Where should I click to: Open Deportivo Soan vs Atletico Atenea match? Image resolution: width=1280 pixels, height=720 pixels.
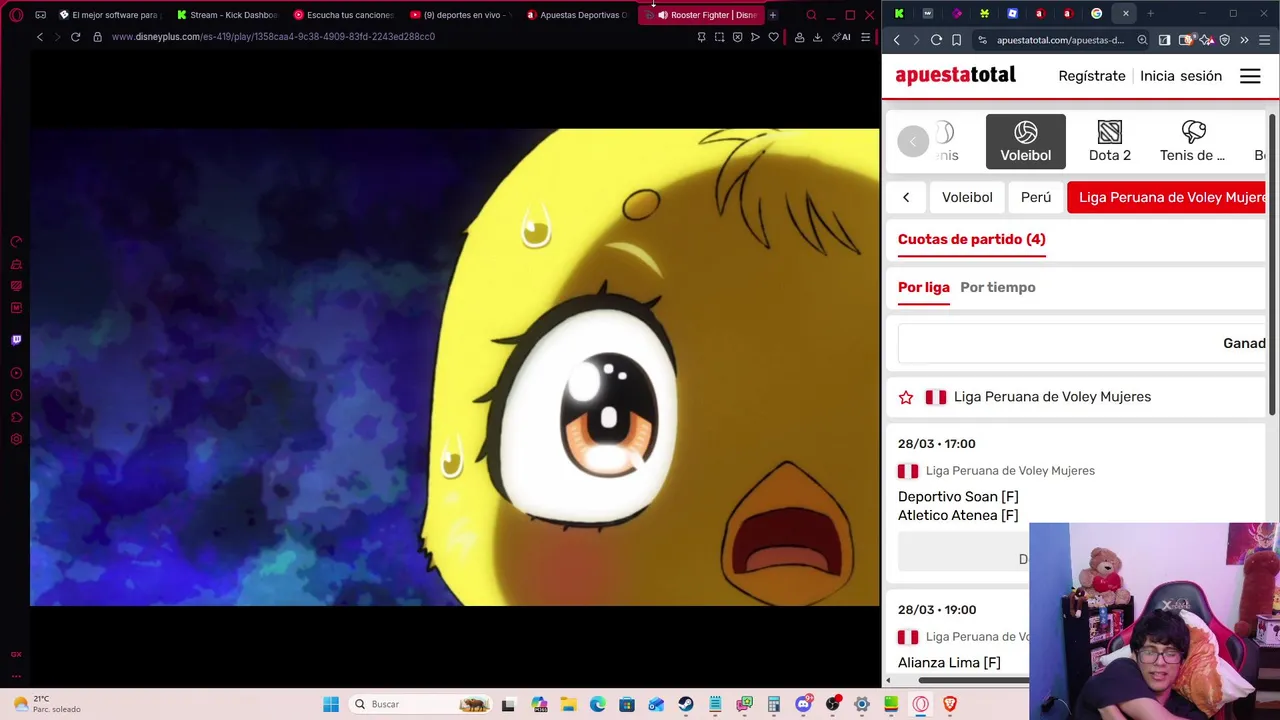[958, 506]
